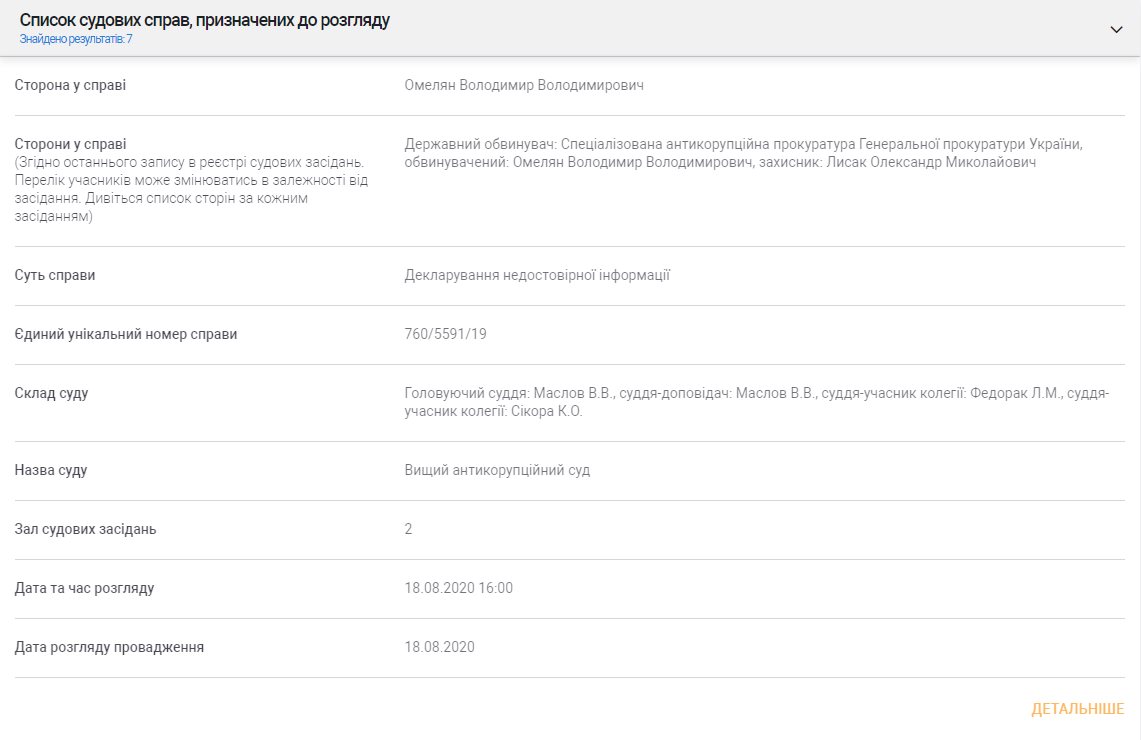Image resolution: width=1141 pixels, height=740 pixels.
Task: Click the judges list 'Головуючий суддя: Маслов В.В.'
Action: click(x=756, y=402)
